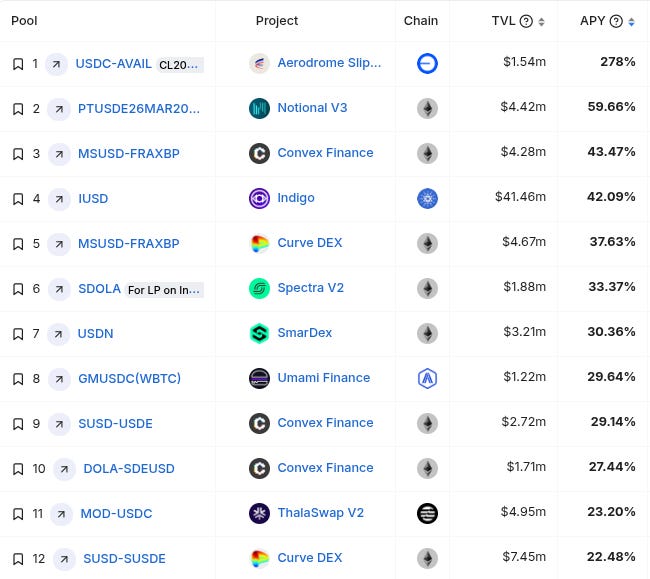This screenshot has width=650, height=579.
Task: Select the $7.45m TVL value
Action: [524, 557]
